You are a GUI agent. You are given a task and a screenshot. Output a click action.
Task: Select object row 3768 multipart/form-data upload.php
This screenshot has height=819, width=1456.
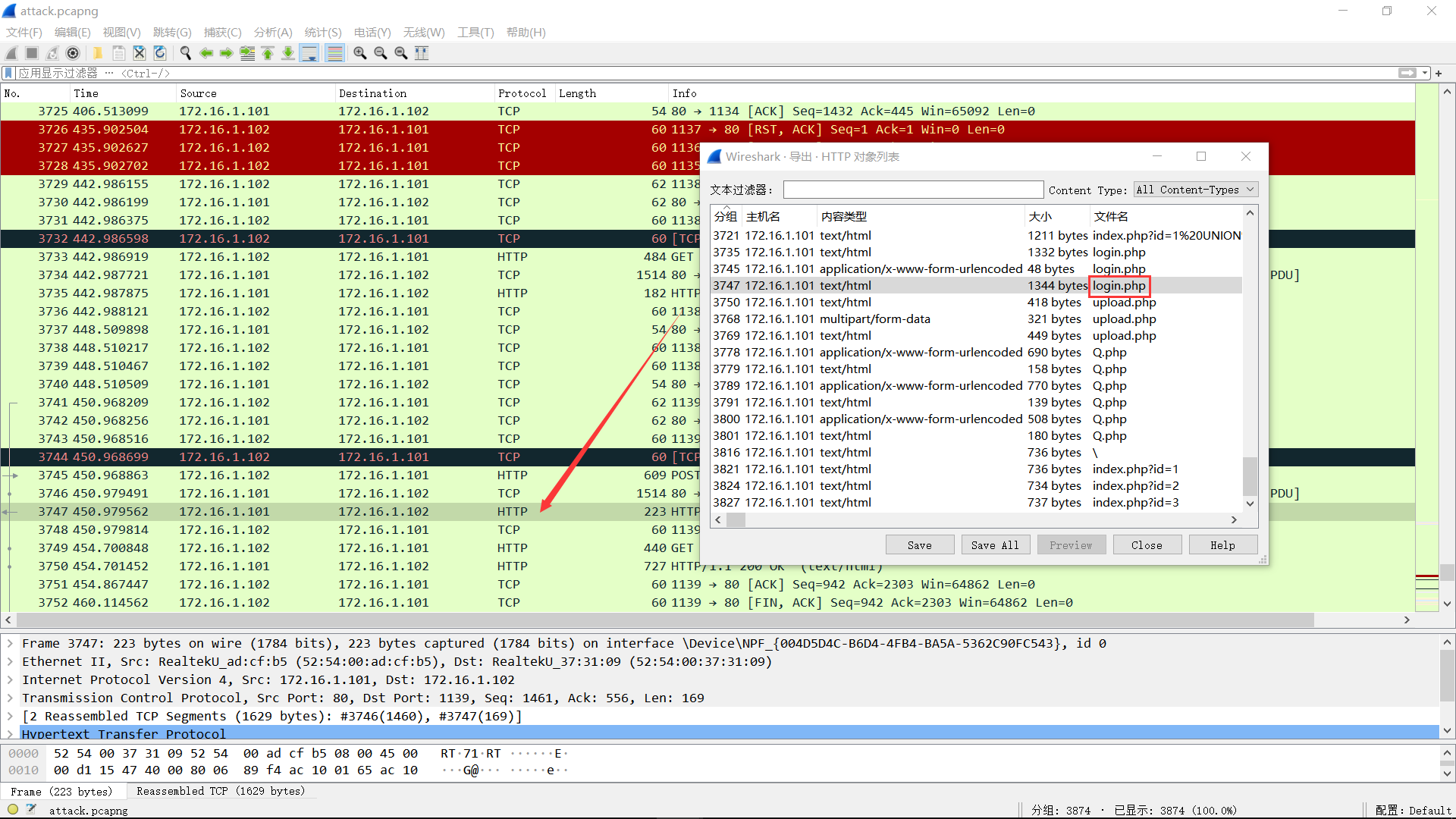pos(976,319)
